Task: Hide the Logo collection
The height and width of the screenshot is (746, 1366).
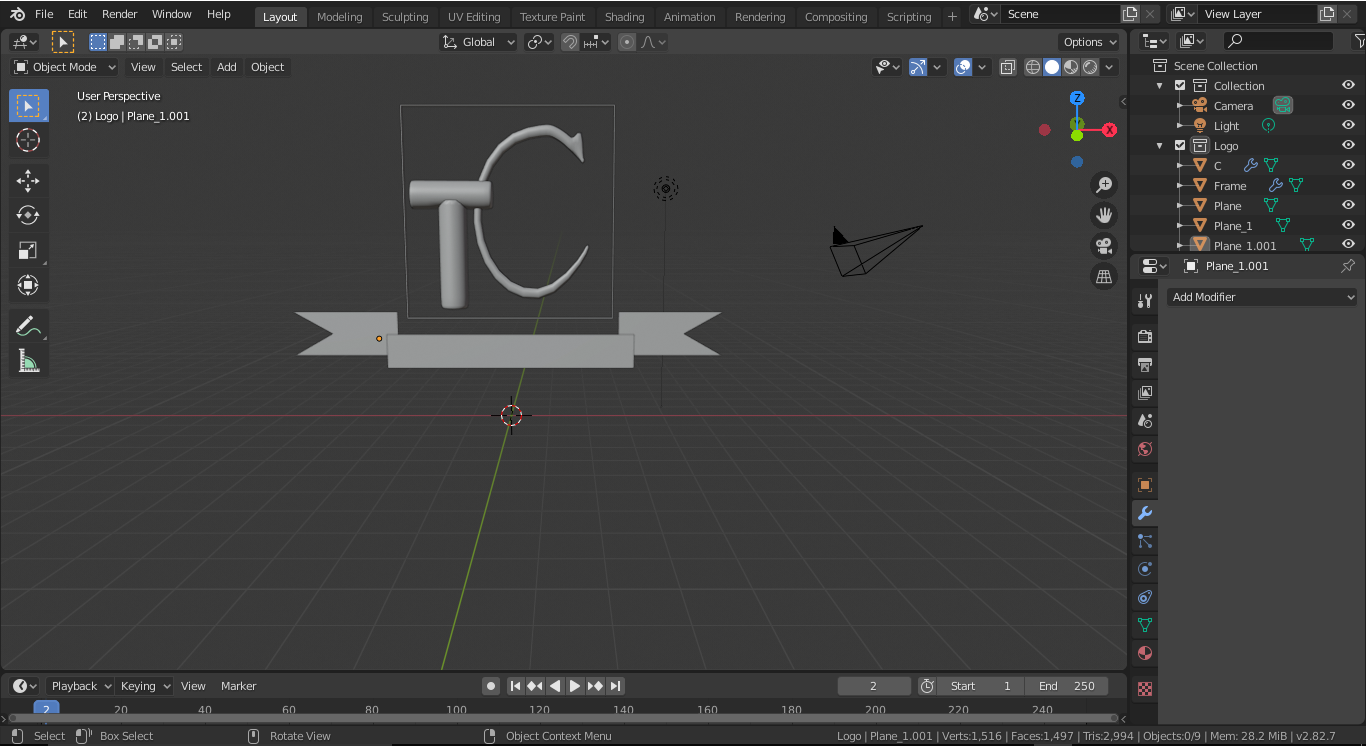Action: pos(1348,146)
